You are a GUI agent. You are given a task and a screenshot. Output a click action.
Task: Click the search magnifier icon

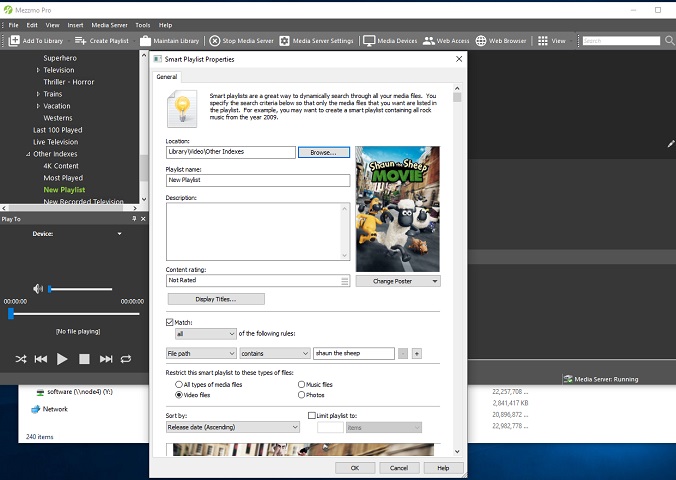tap(670, 41)
